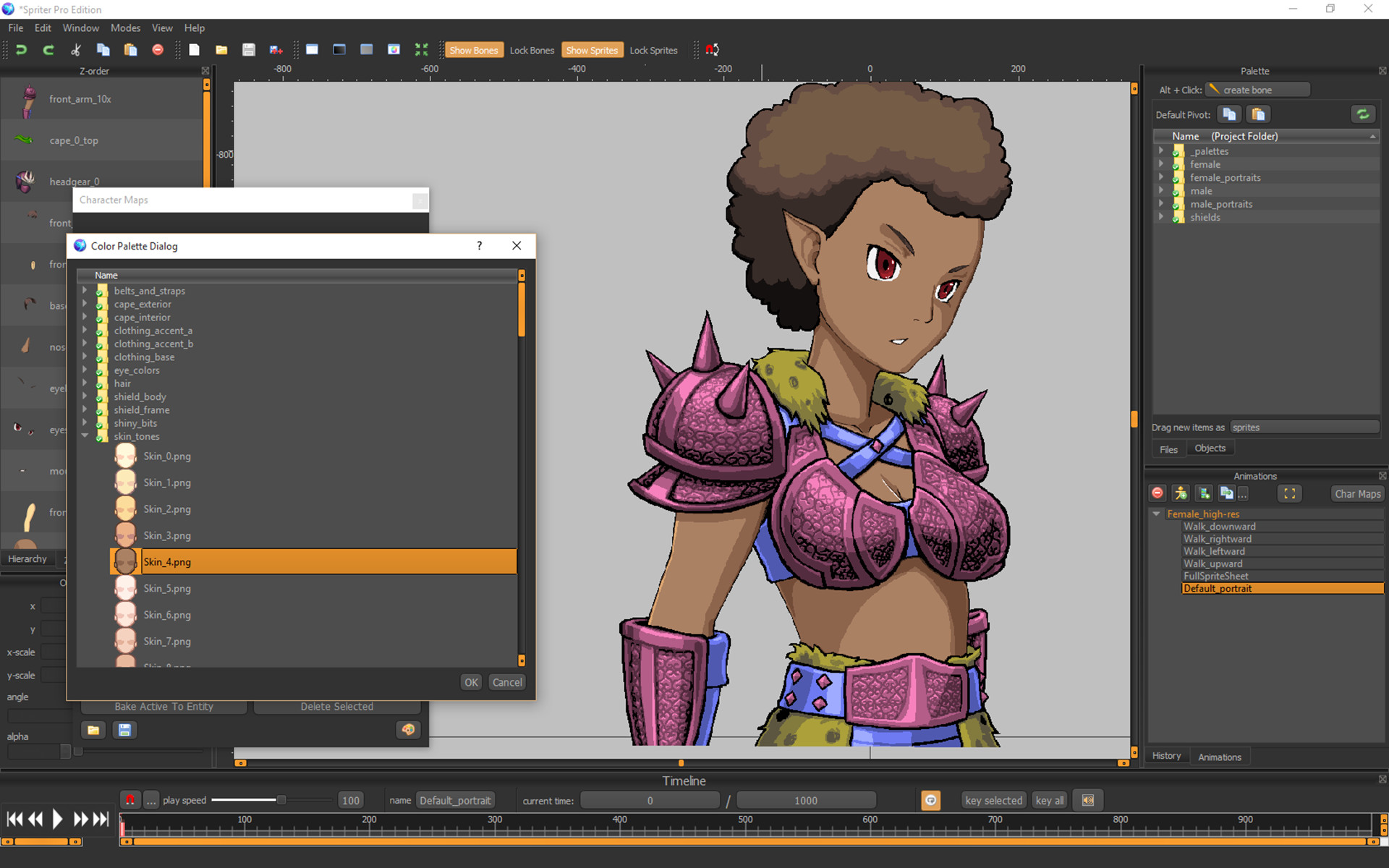Open the Modes menu
This screenshot has height=868, width=1389.
(125, 27)
